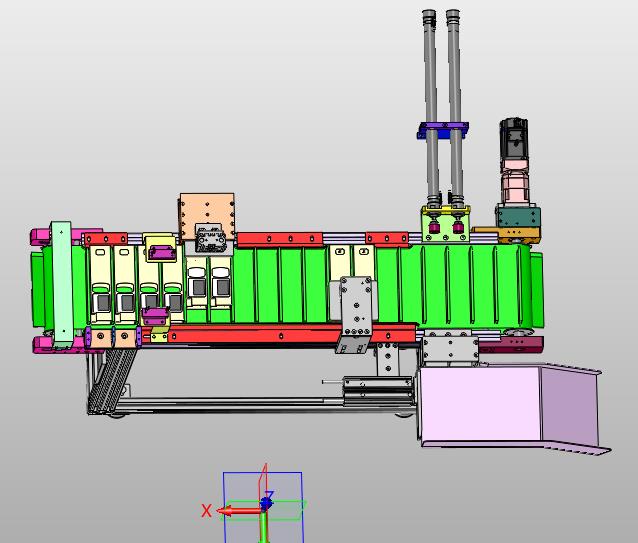Select the right gray vertical guide rod

(455, 106)
